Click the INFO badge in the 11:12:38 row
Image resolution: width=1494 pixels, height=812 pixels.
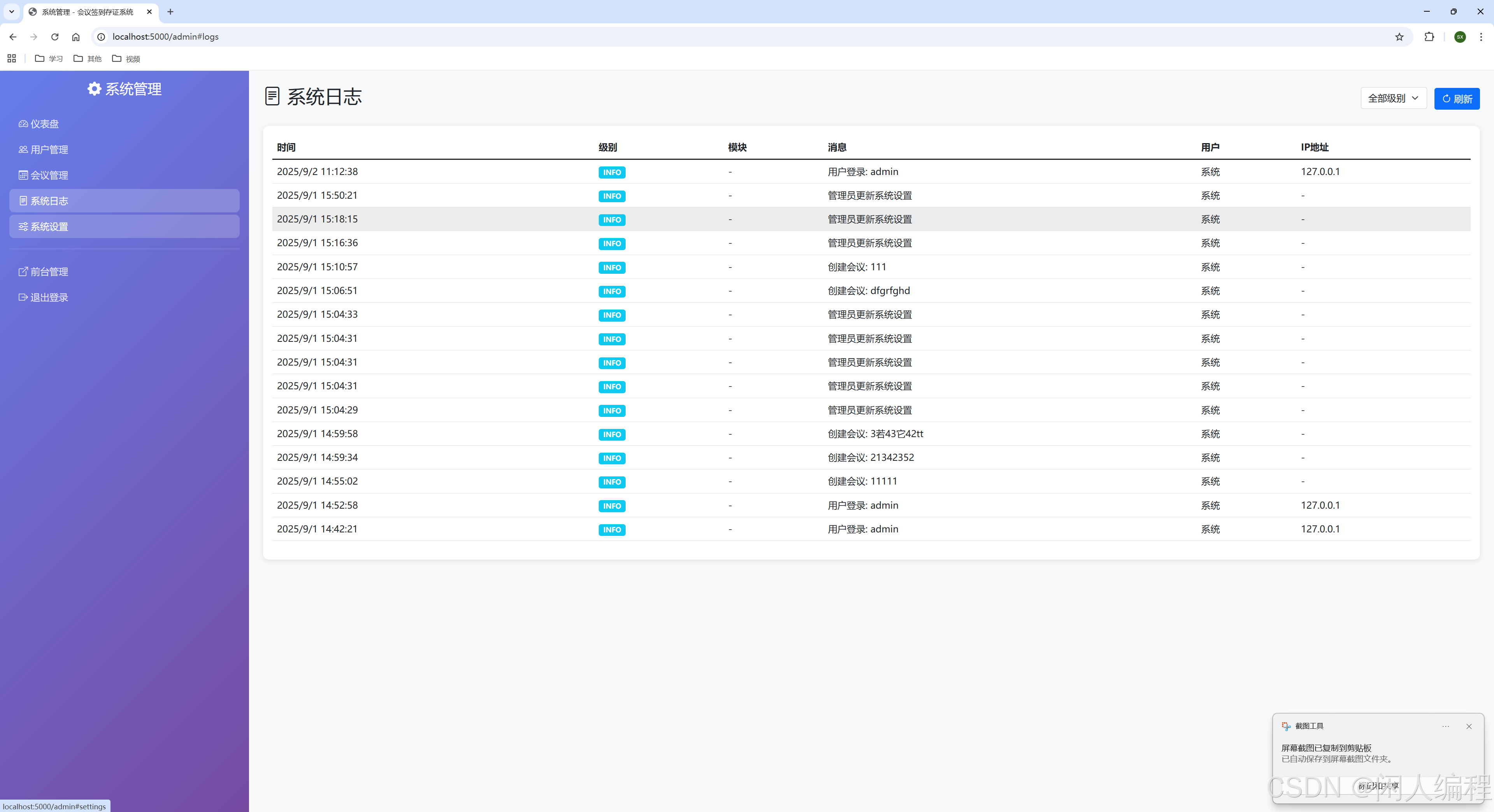[612, 172]
